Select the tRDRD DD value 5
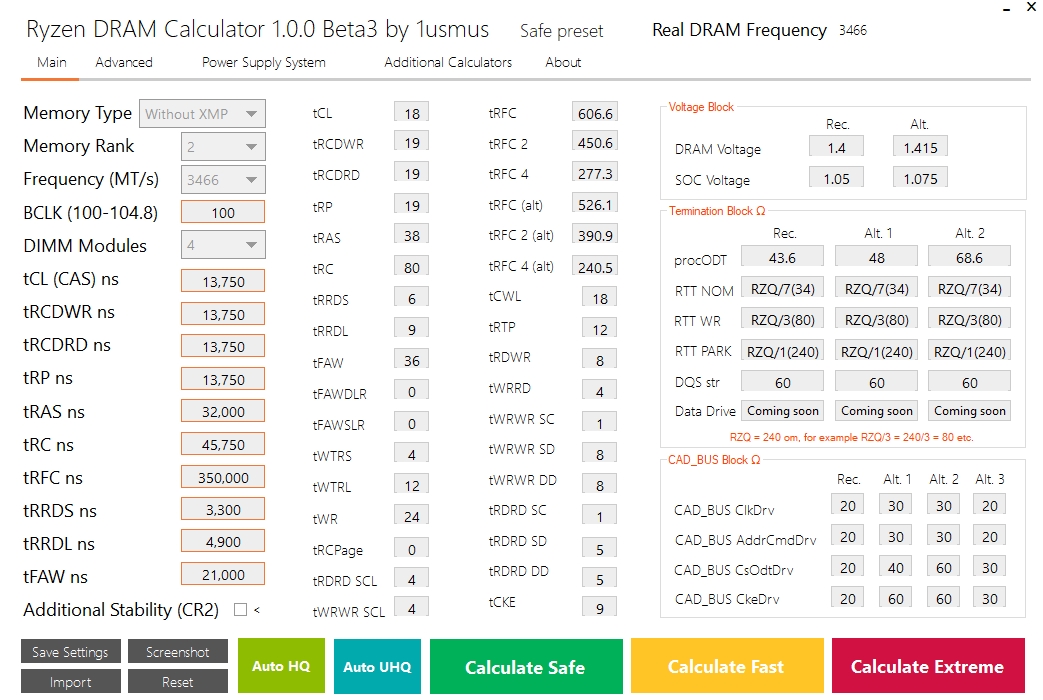This screenshot has height=700, width=1043. click(599, 580)
